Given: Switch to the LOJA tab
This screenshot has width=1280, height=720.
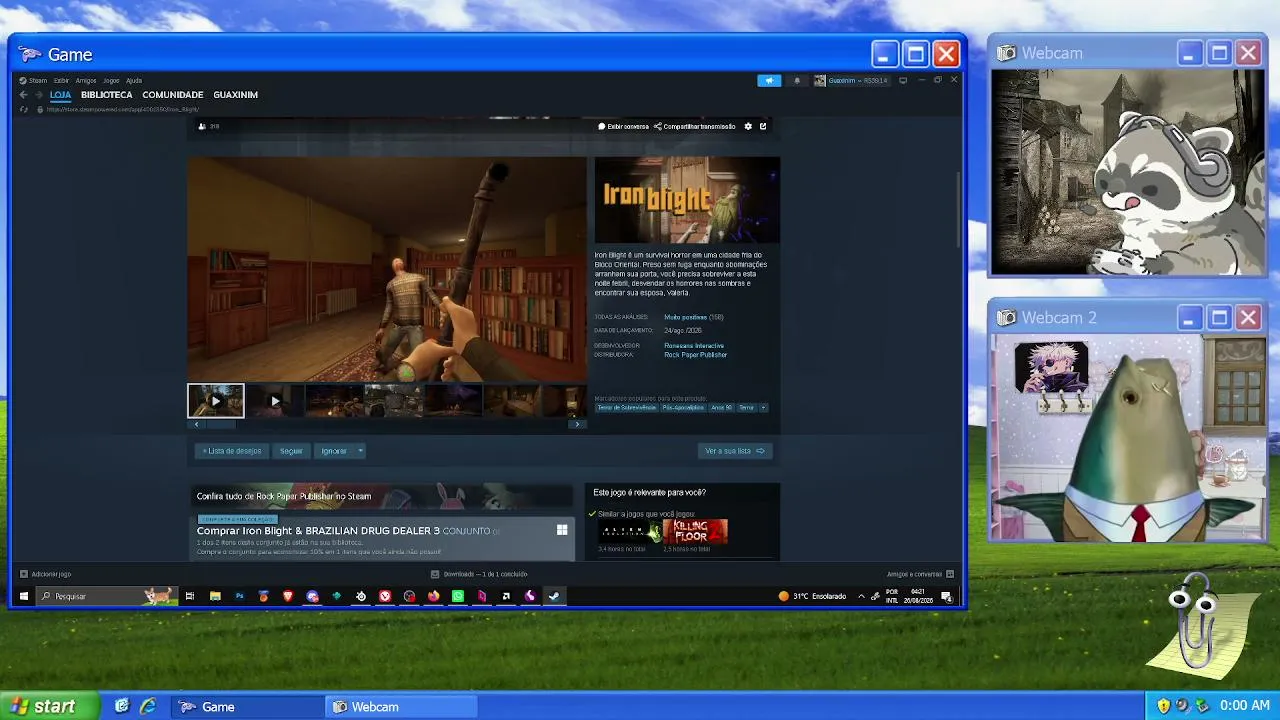Looking at the screenshot, I should click(60, 95).
